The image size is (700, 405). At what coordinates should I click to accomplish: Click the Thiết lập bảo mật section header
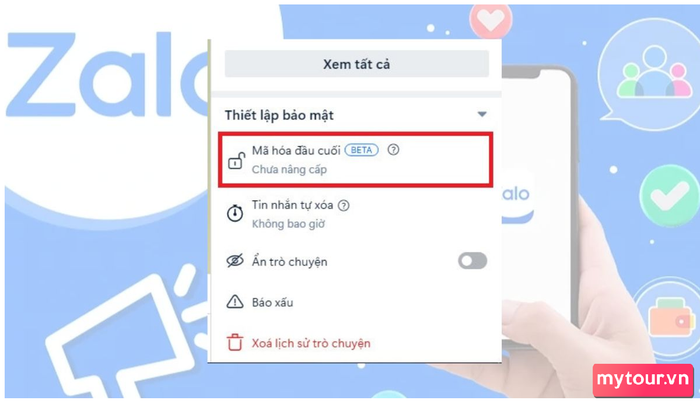(356, 115)
